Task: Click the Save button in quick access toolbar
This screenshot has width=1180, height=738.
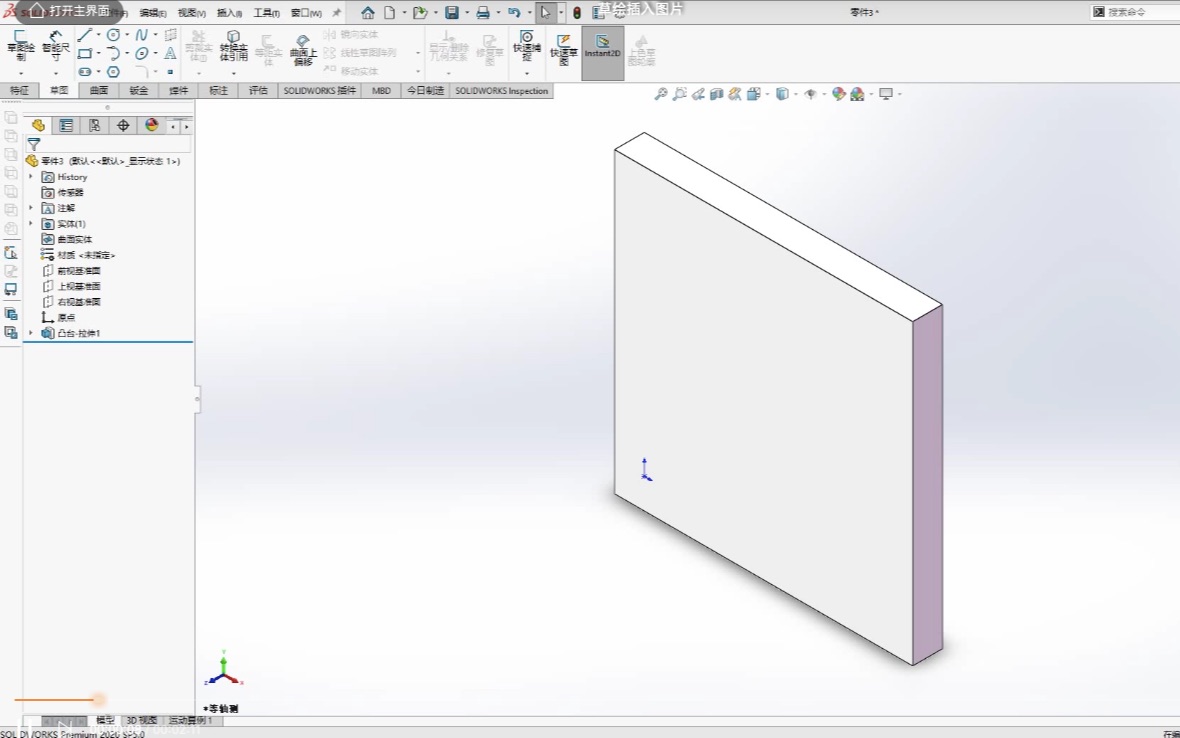Action: [x=453, y=12]
